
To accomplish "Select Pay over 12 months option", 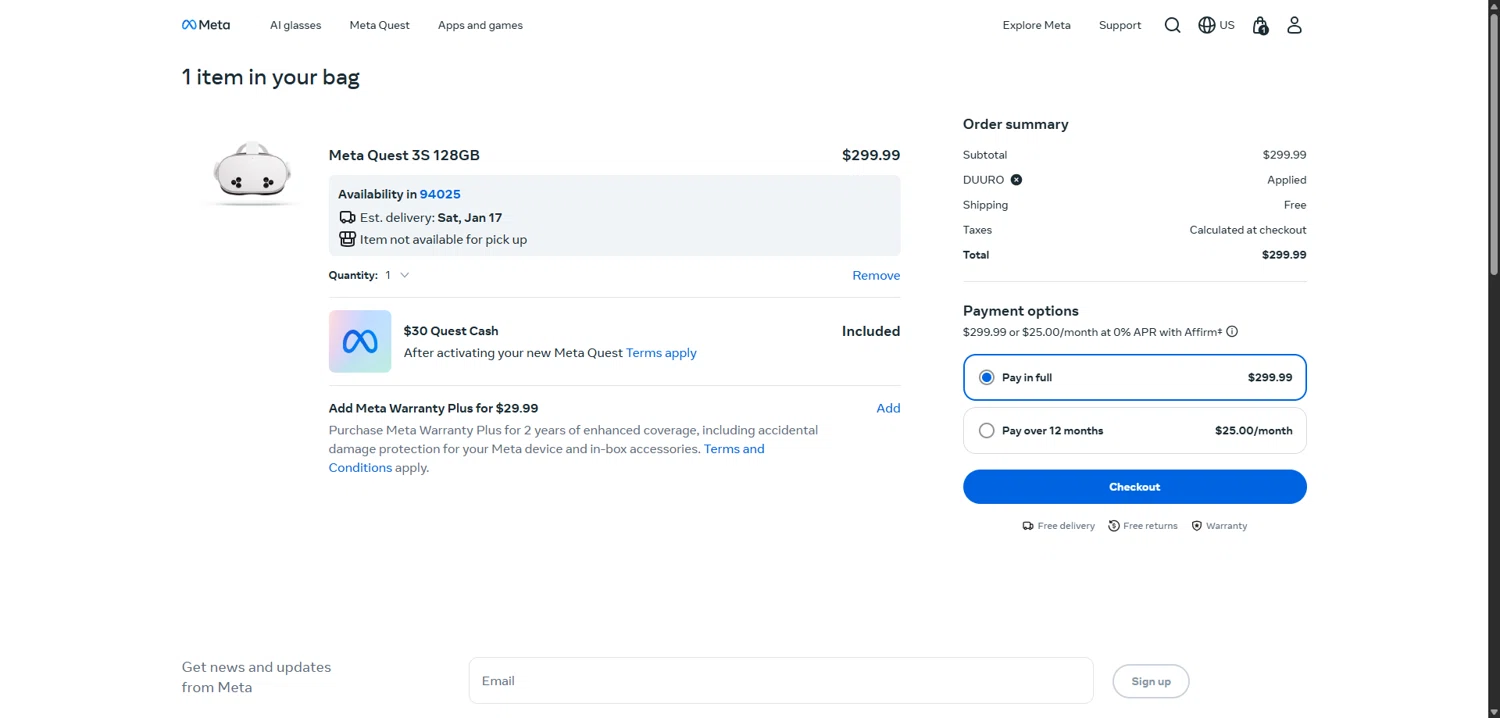I will (1135, 431).
